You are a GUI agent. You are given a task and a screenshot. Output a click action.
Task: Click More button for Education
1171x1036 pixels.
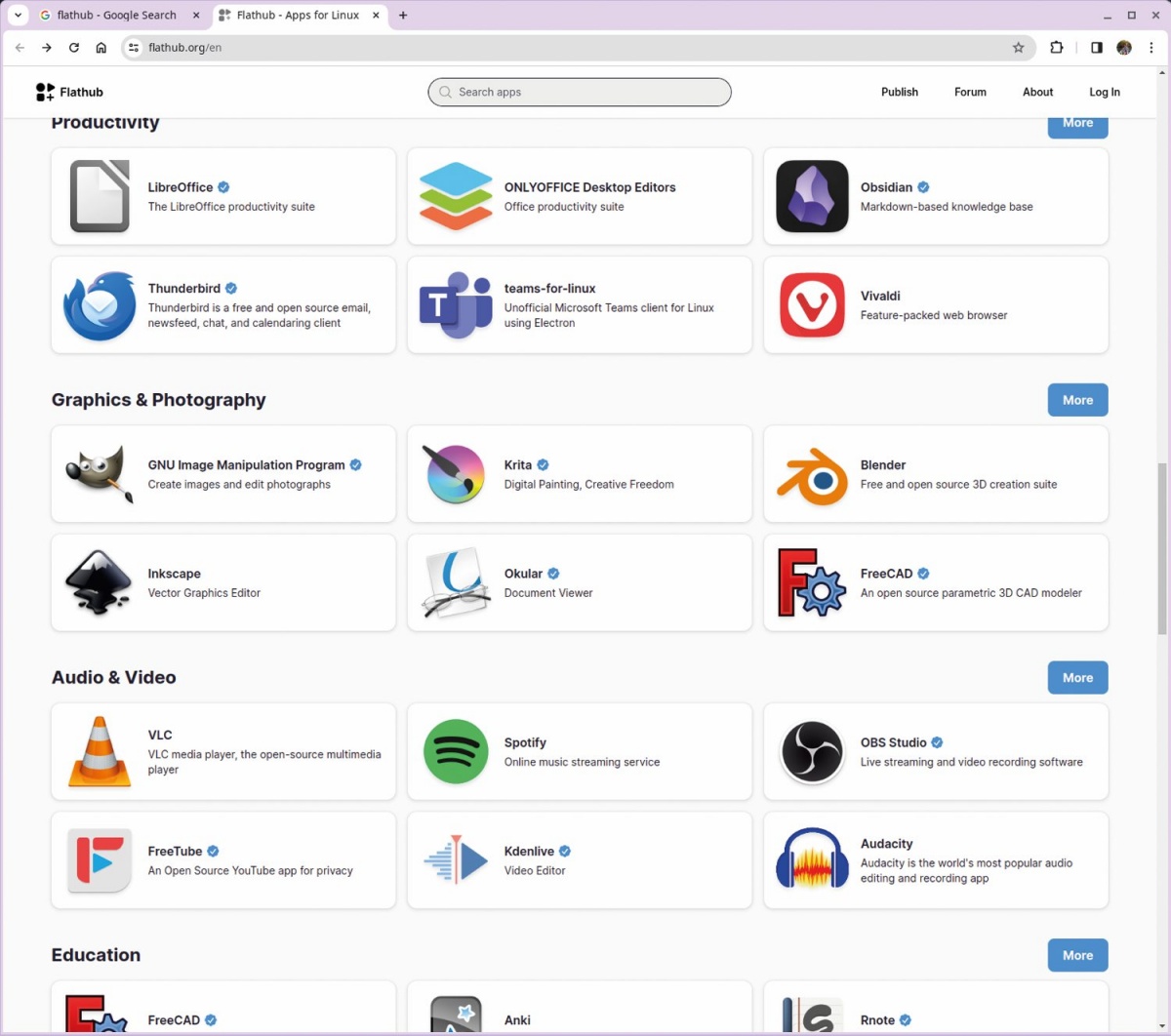click(1077, 955)
